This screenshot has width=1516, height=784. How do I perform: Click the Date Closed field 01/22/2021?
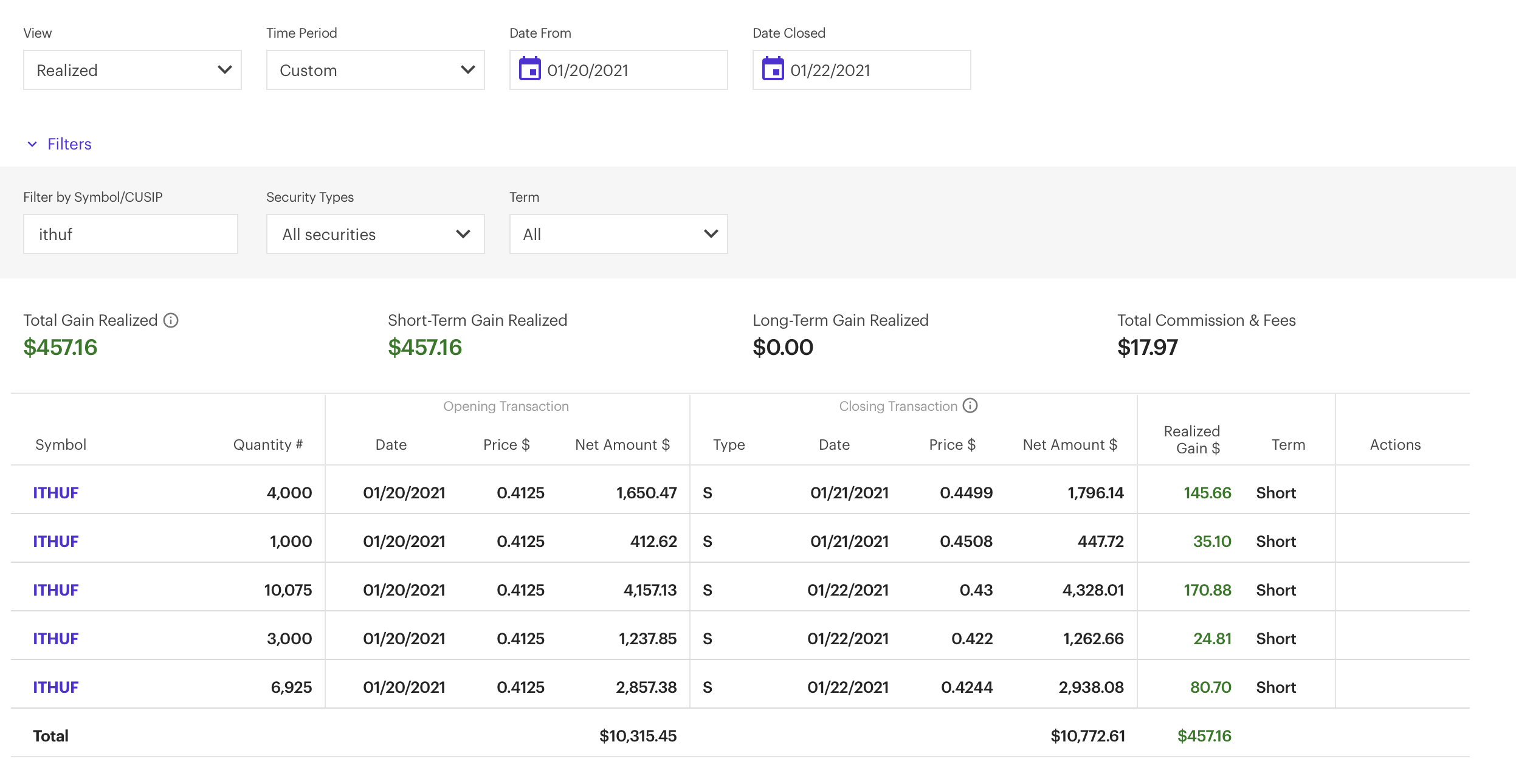[875, 70]
